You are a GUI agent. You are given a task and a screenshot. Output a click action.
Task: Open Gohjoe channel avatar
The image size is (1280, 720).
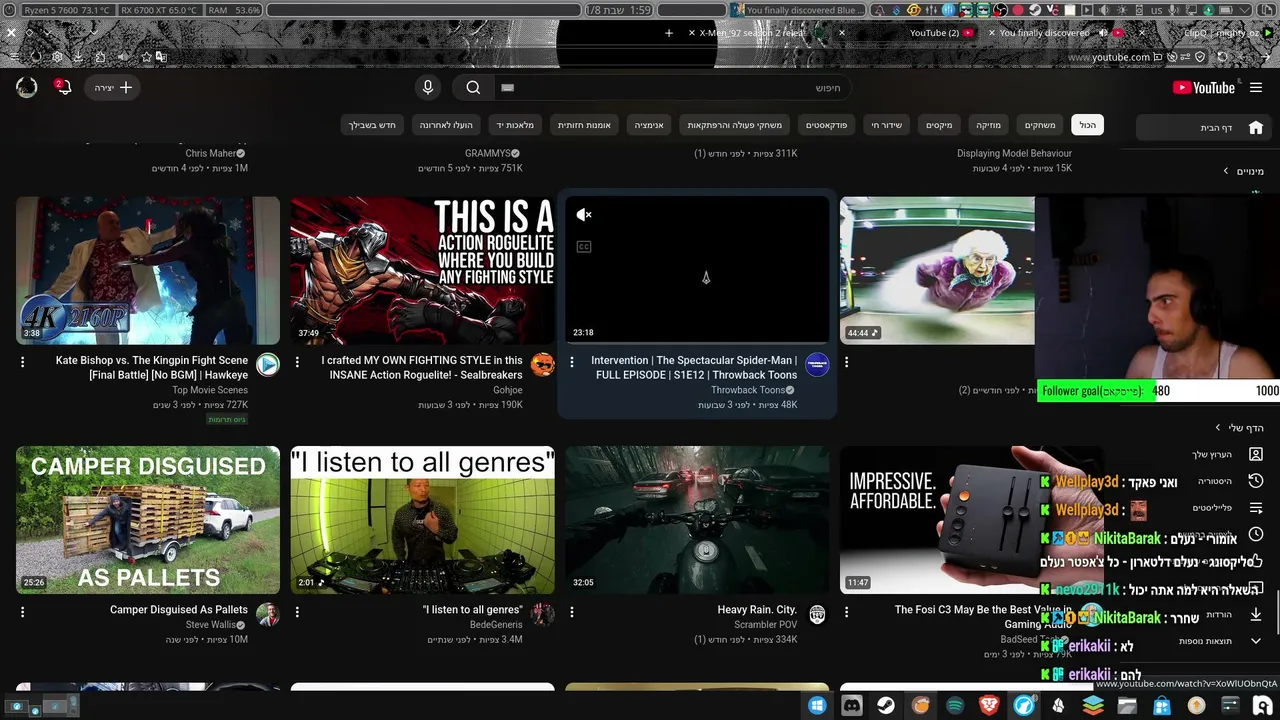543,365
